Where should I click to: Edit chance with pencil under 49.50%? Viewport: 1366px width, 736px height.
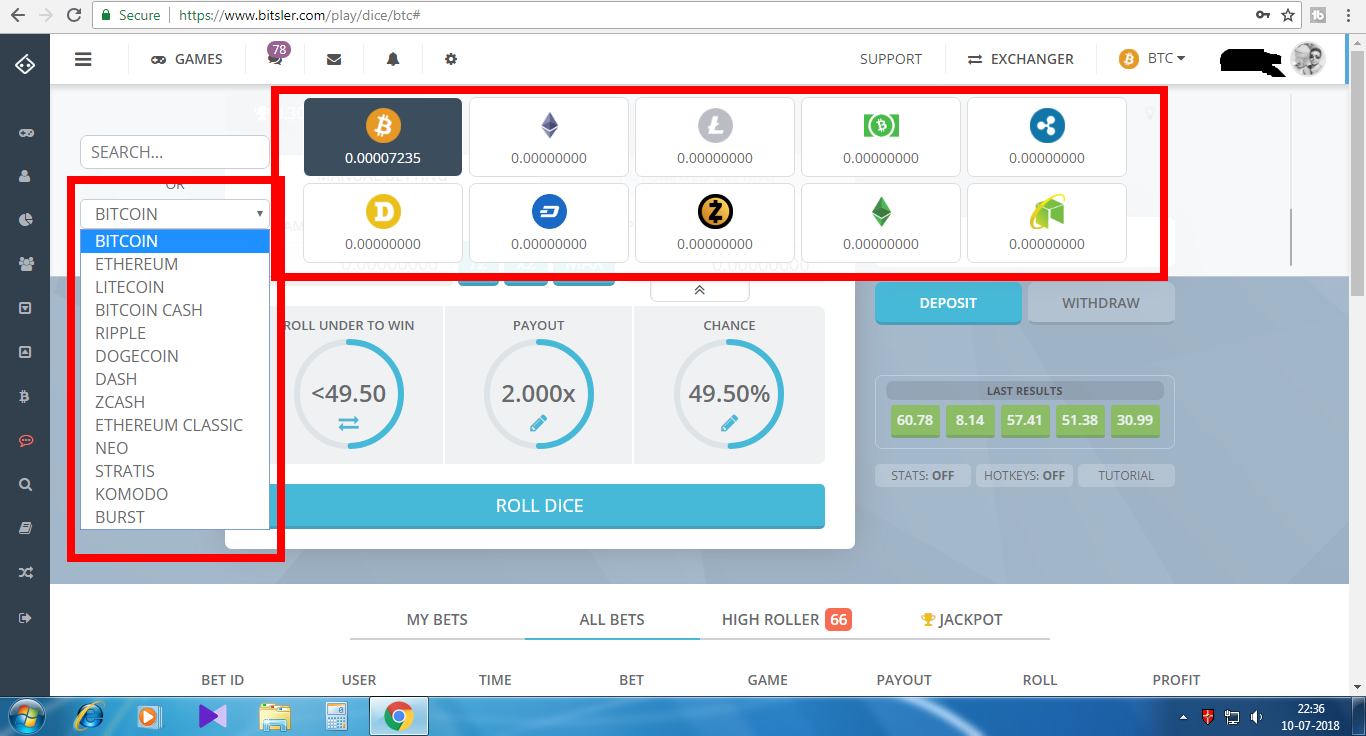(729, 423)
